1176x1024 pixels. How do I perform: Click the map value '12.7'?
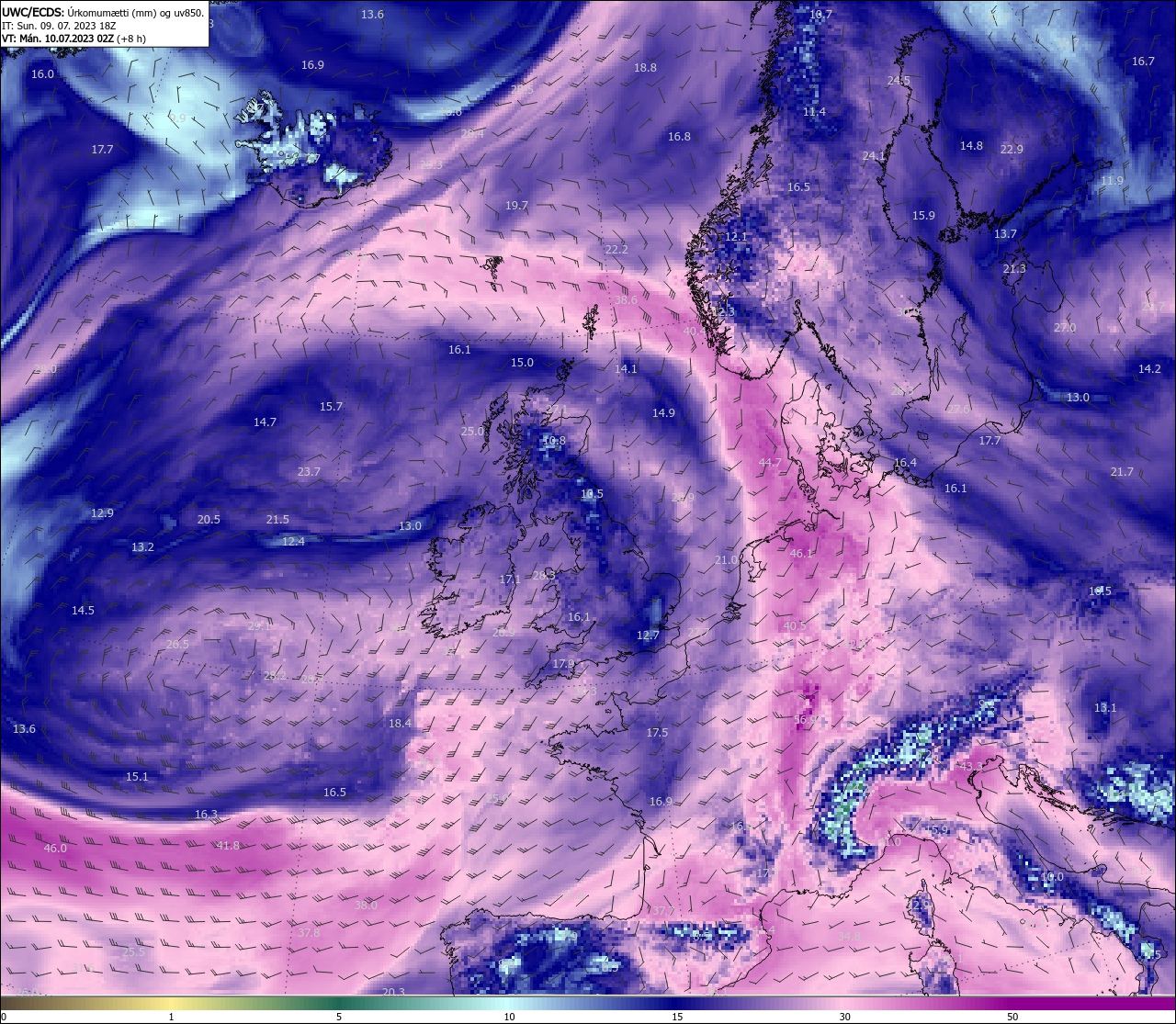click(x=648, y=635)
